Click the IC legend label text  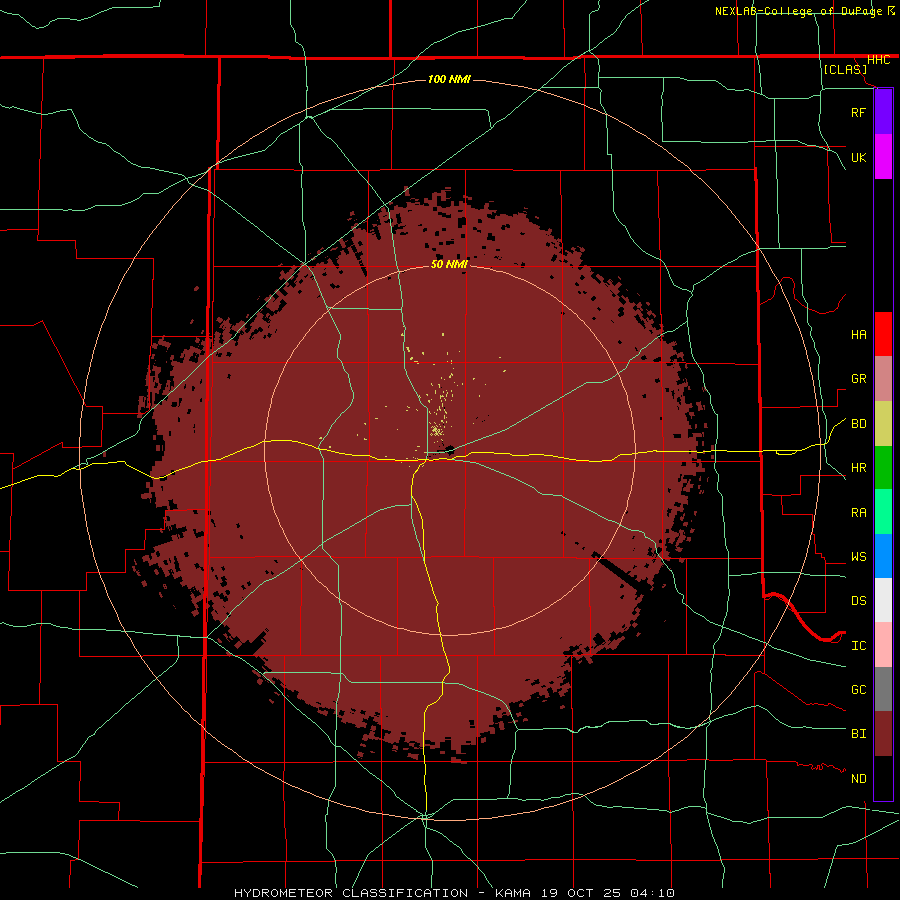(x=858, y=646)
